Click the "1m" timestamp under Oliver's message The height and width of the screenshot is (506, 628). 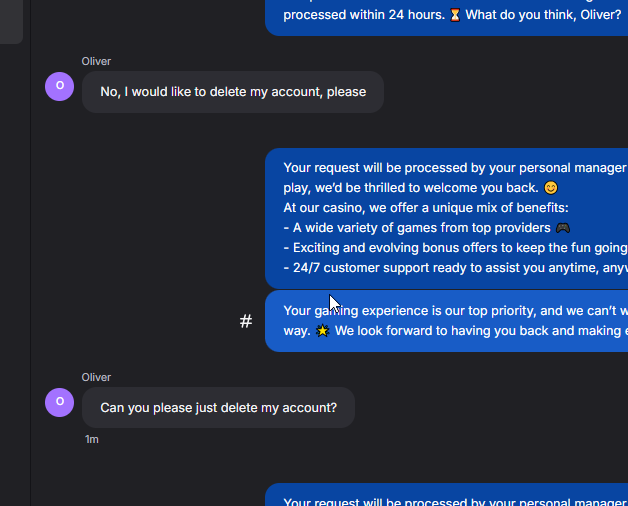pyautogui.click(x=92, y=439)
